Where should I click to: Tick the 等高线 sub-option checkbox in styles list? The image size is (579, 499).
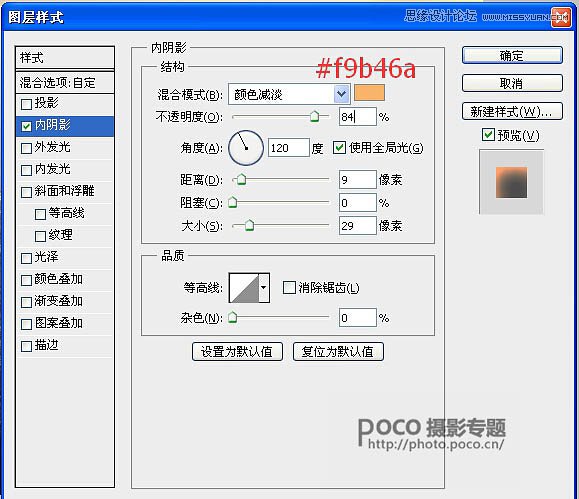(x=40, y=215)
